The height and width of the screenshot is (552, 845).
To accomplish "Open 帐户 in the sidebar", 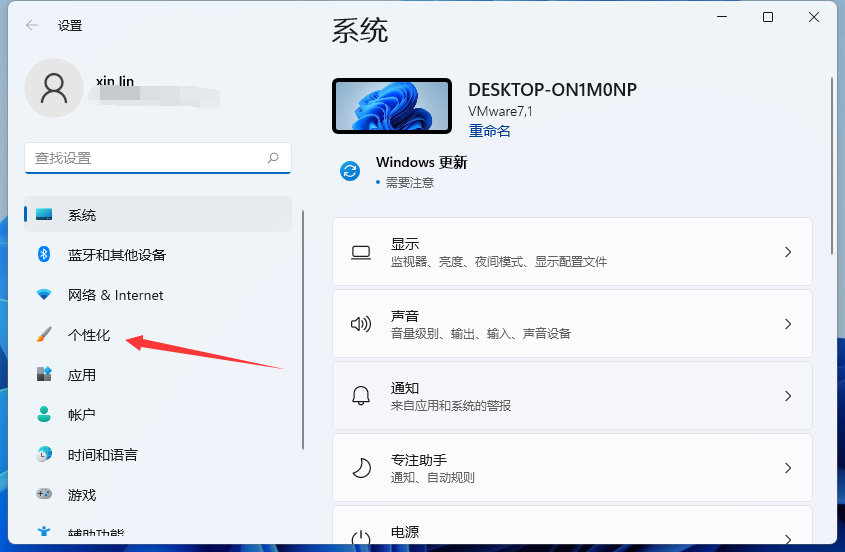I will tap(82, 415).
